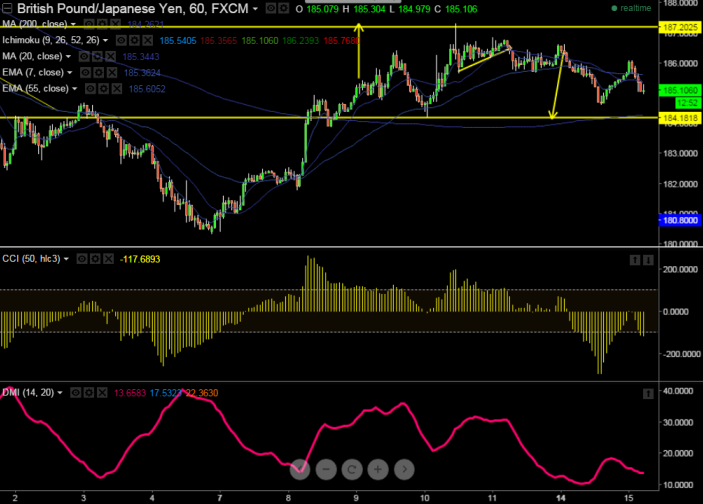
Task: Click CCI value -117.6893
Action: pyautogui.click(x=140, y=259)
